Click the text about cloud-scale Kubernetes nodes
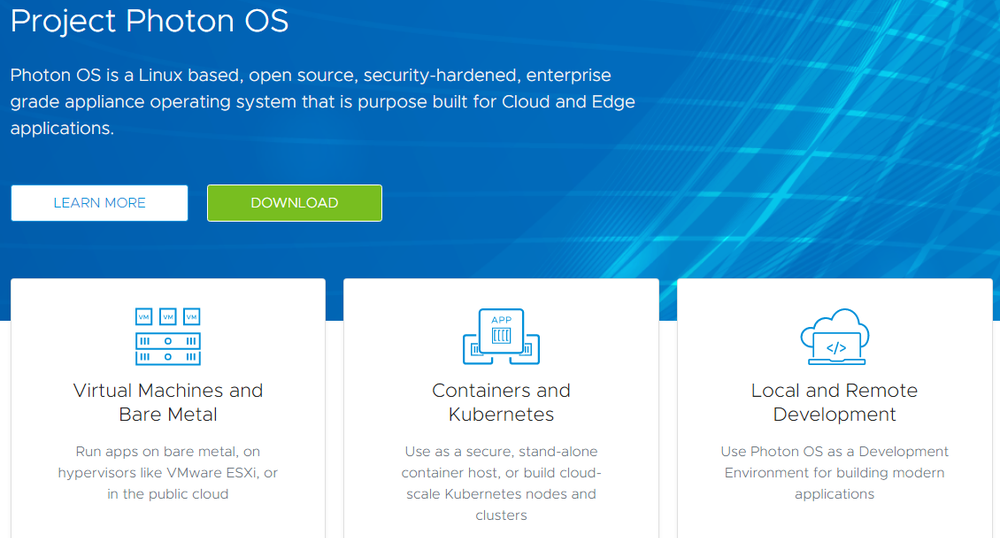 501,483
